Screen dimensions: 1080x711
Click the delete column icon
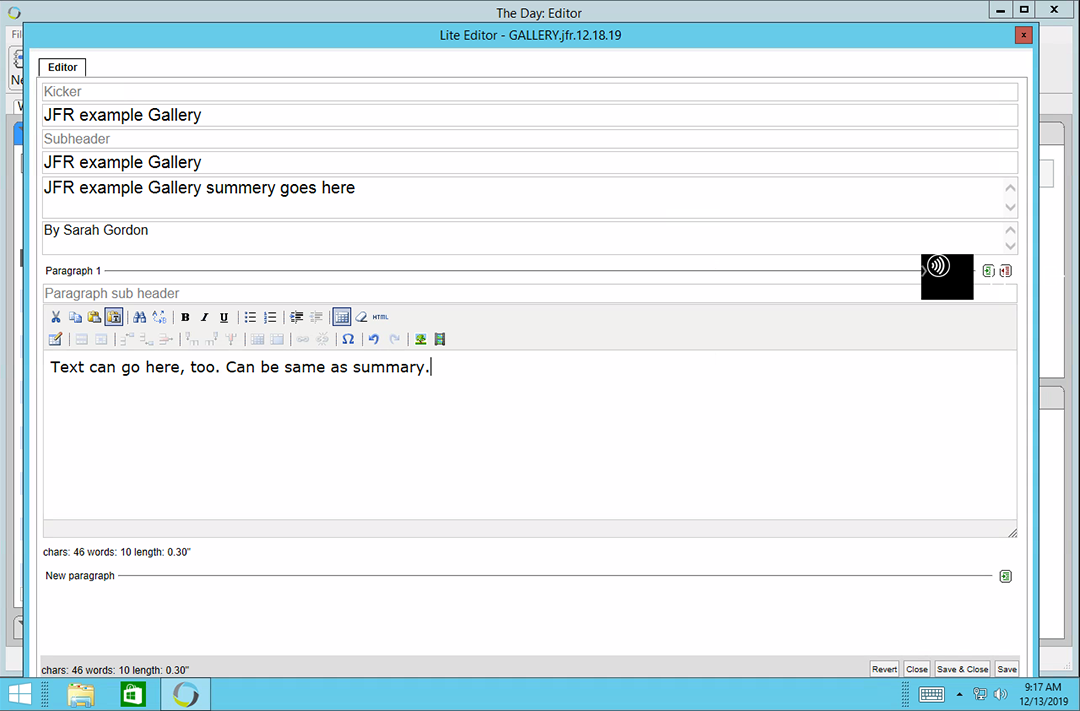231,339
